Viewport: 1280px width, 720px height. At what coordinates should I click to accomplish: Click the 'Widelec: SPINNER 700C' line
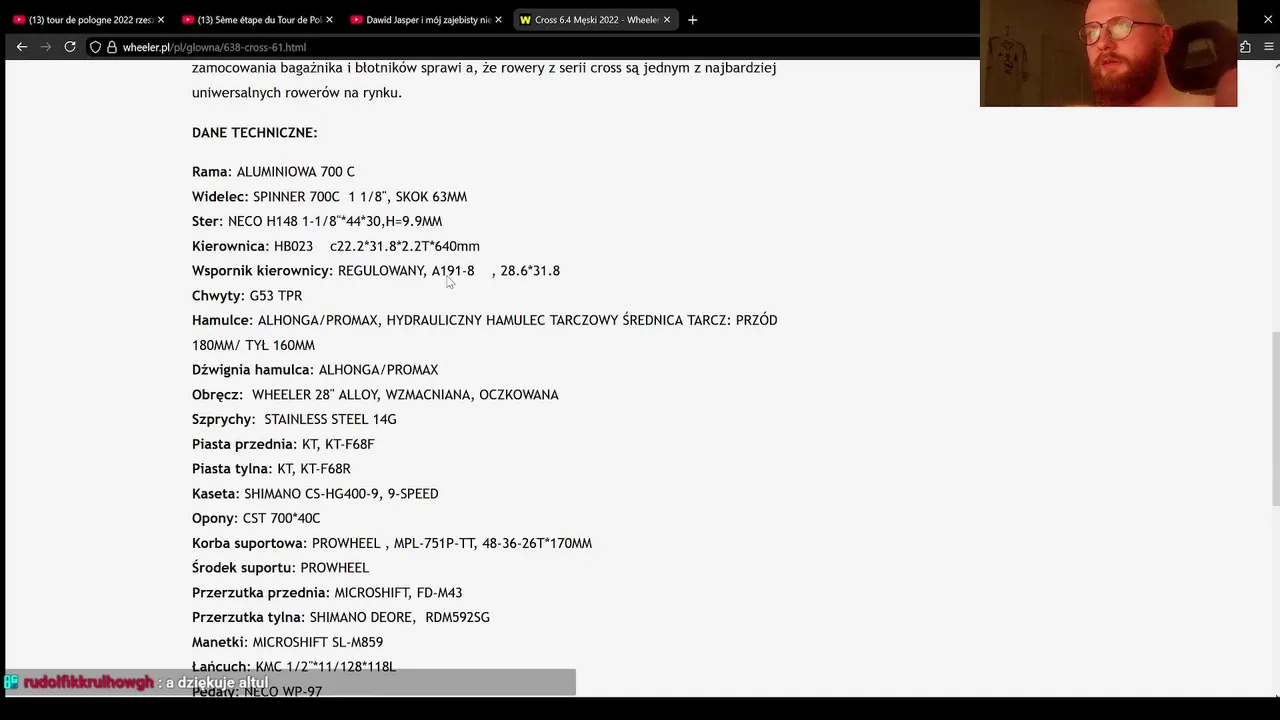(329, 197)
